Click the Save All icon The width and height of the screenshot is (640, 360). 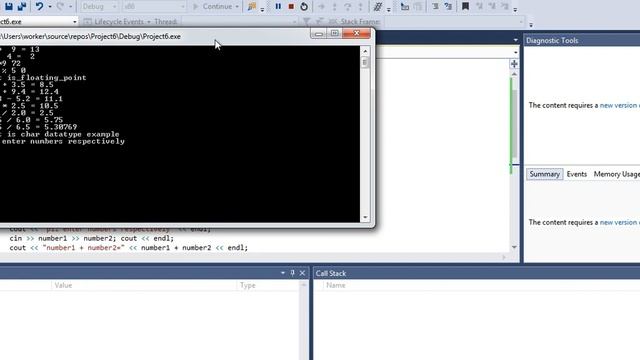[x=22, y=6]
